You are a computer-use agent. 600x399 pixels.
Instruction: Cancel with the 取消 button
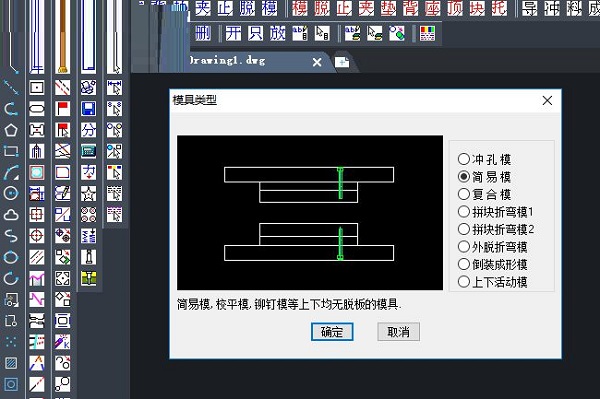pos(398,332)
